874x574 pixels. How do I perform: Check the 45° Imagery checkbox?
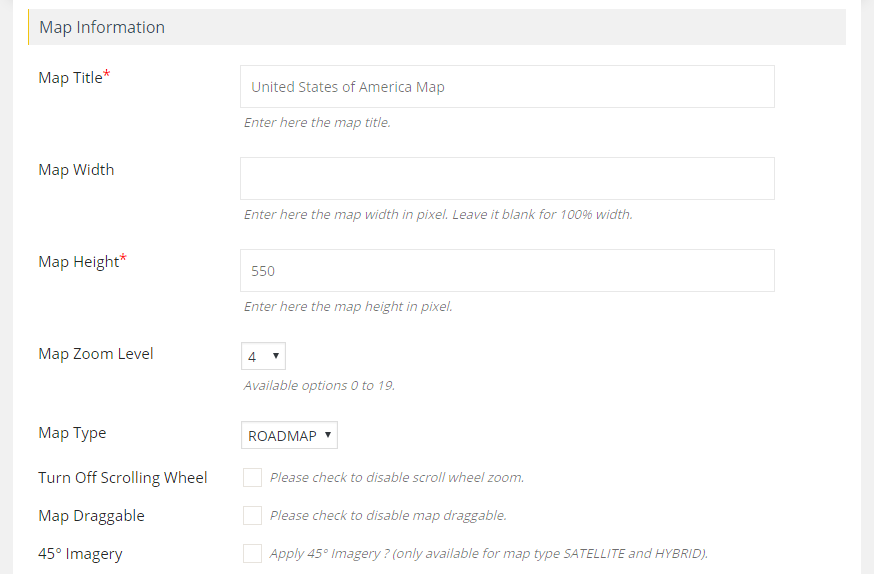pos(252,553)
